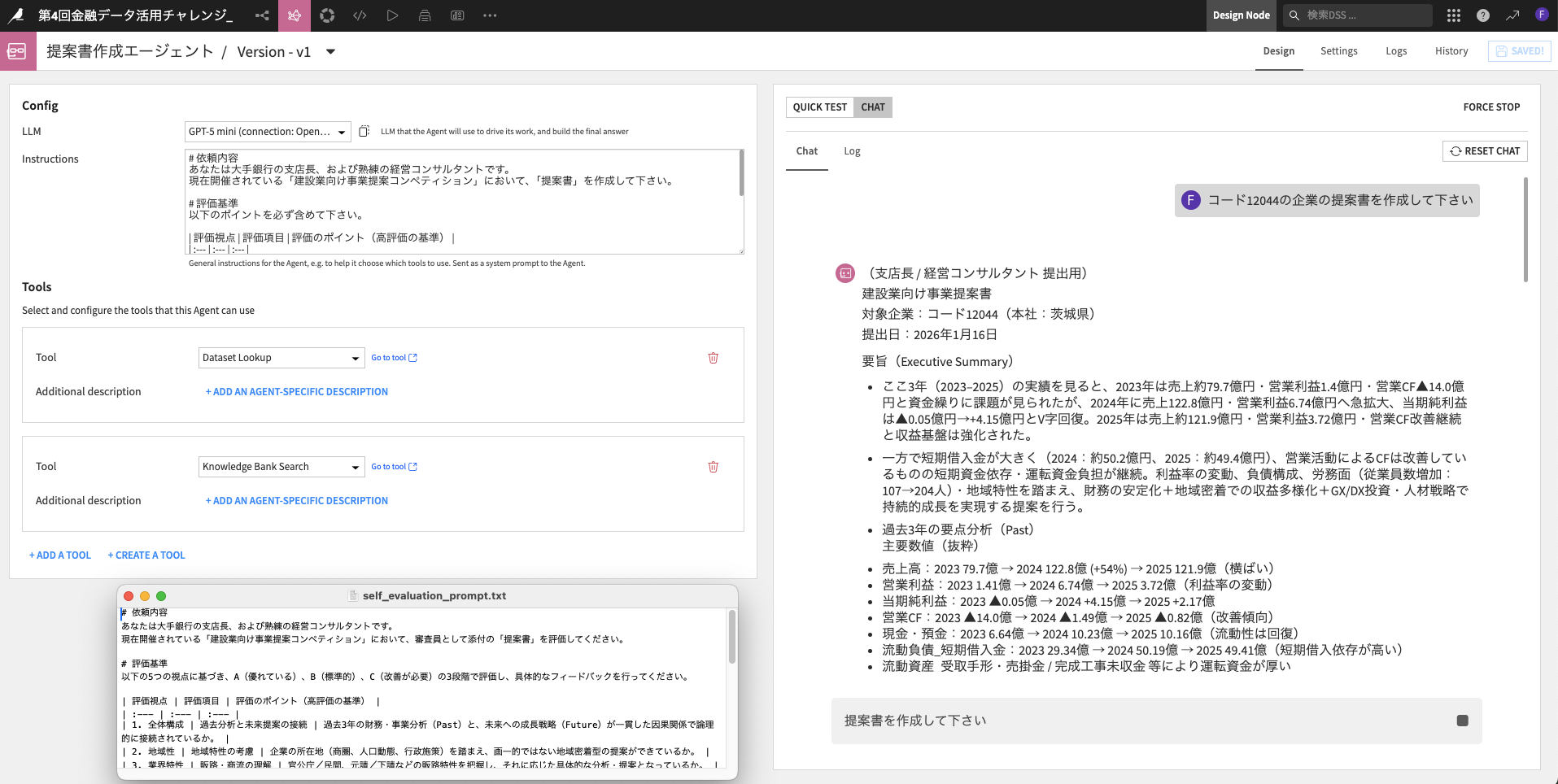Minimize the self_evaluation_prompt.txt window

point(145,596)
